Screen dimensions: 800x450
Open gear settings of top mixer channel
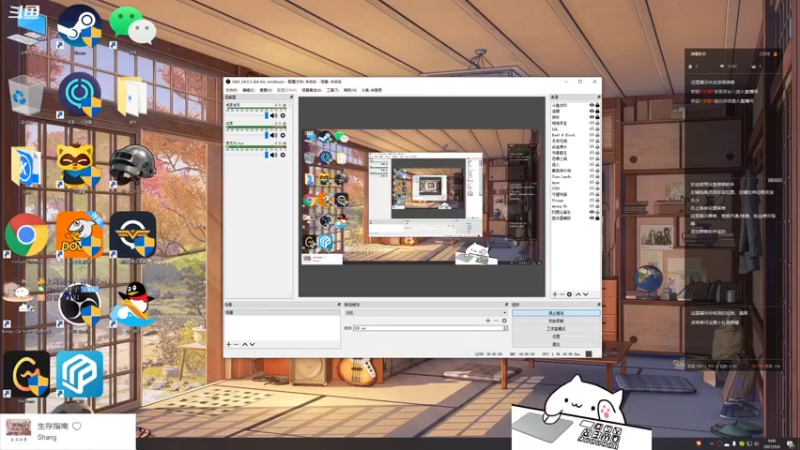[x=283, y=116]
